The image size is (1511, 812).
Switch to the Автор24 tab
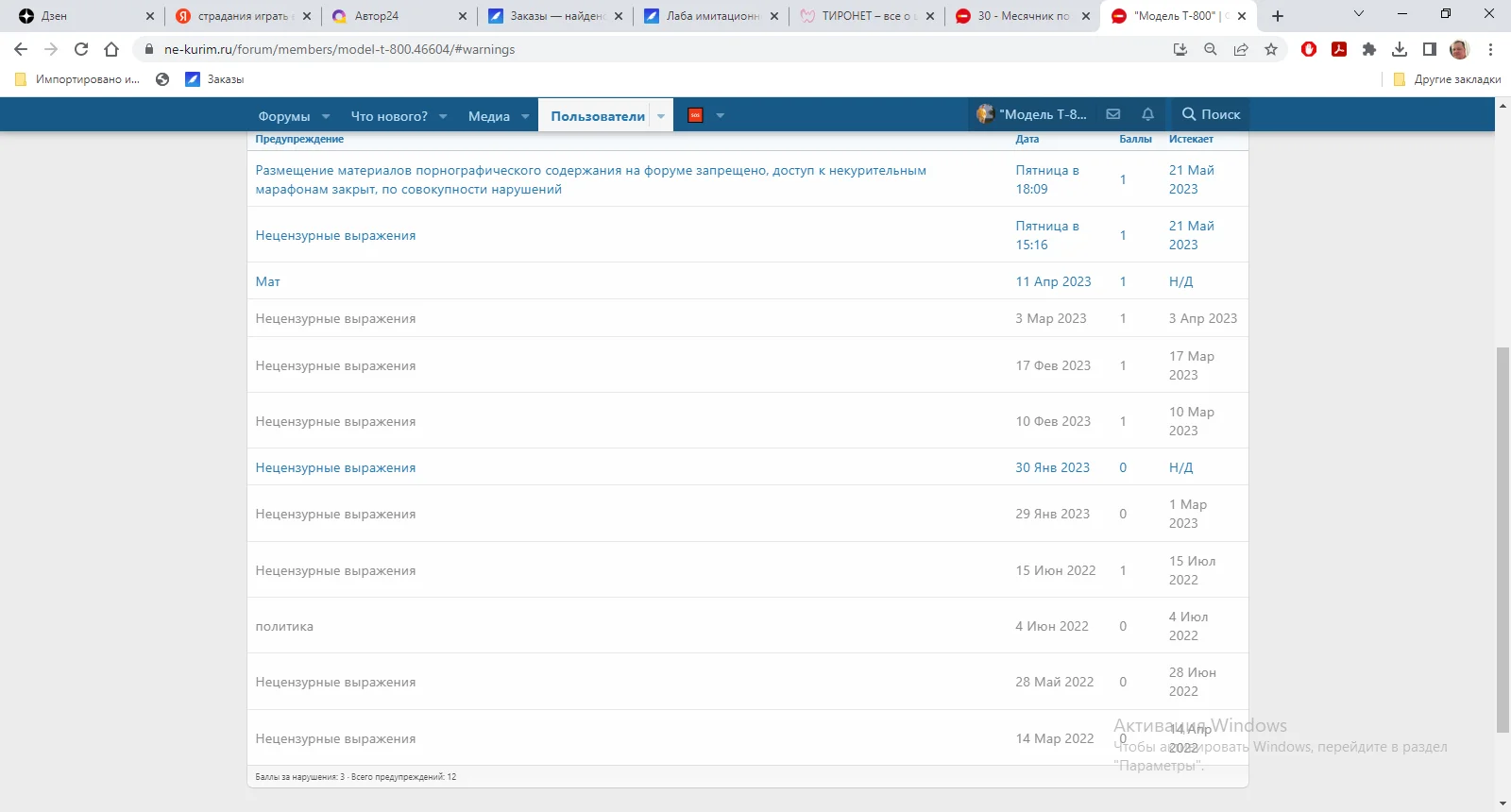point(399,16)
